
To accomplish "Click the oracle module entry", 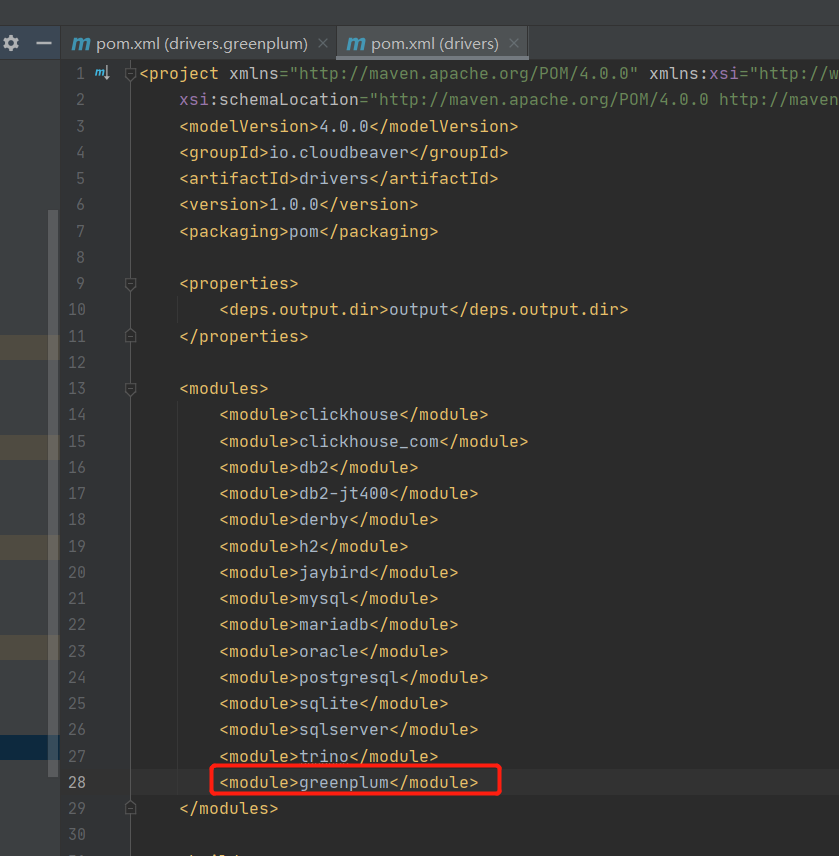I will 334,651.
